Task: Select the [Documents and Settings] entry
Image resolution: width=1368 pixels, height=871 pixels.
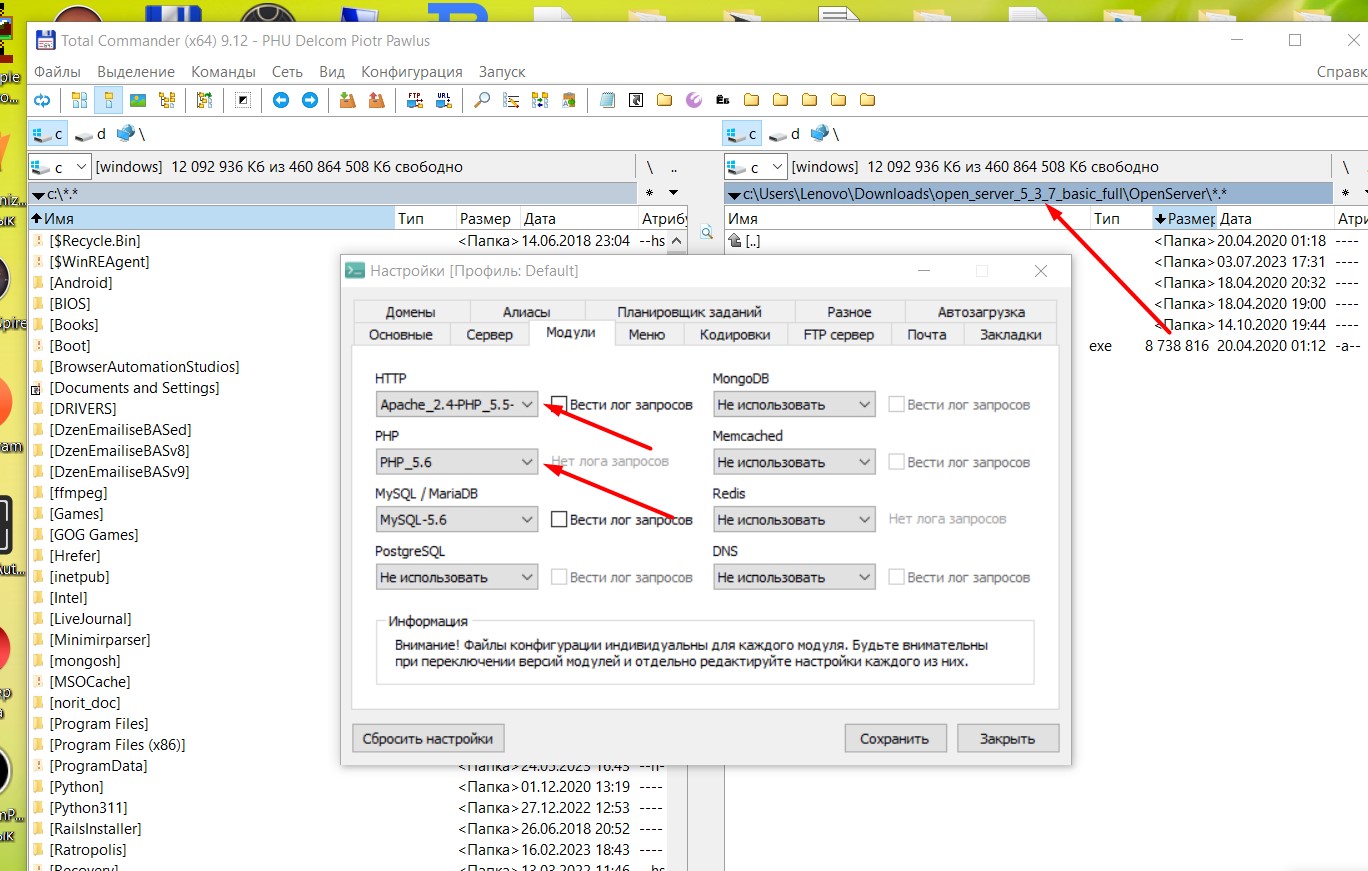Action: [x=134, y=388]
